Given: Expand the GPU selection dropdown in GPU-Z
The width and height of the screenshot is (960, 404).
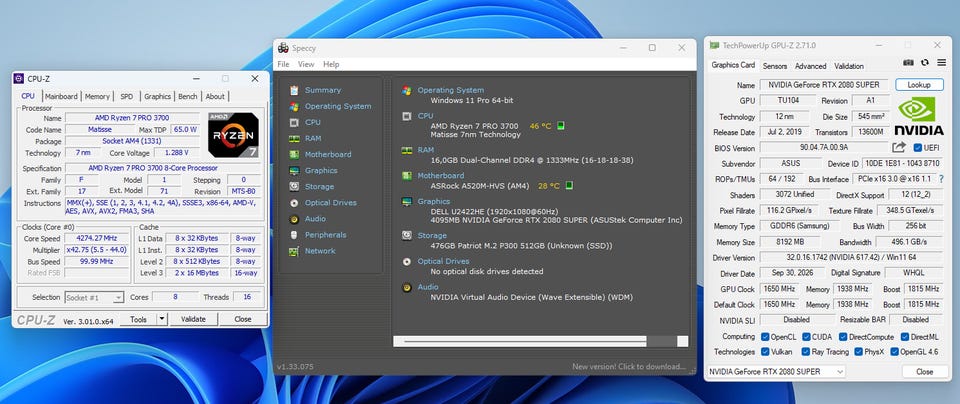Looking at the screenshot, I should click(776, 372).
